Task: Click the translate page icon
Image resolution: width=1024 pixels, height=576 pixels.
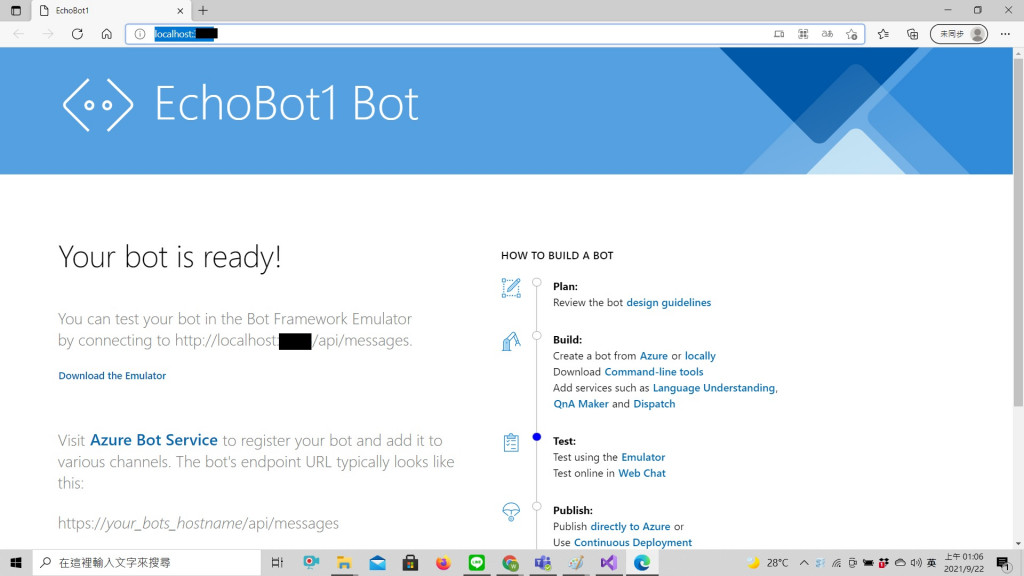Action: click(x=827, y=34)
